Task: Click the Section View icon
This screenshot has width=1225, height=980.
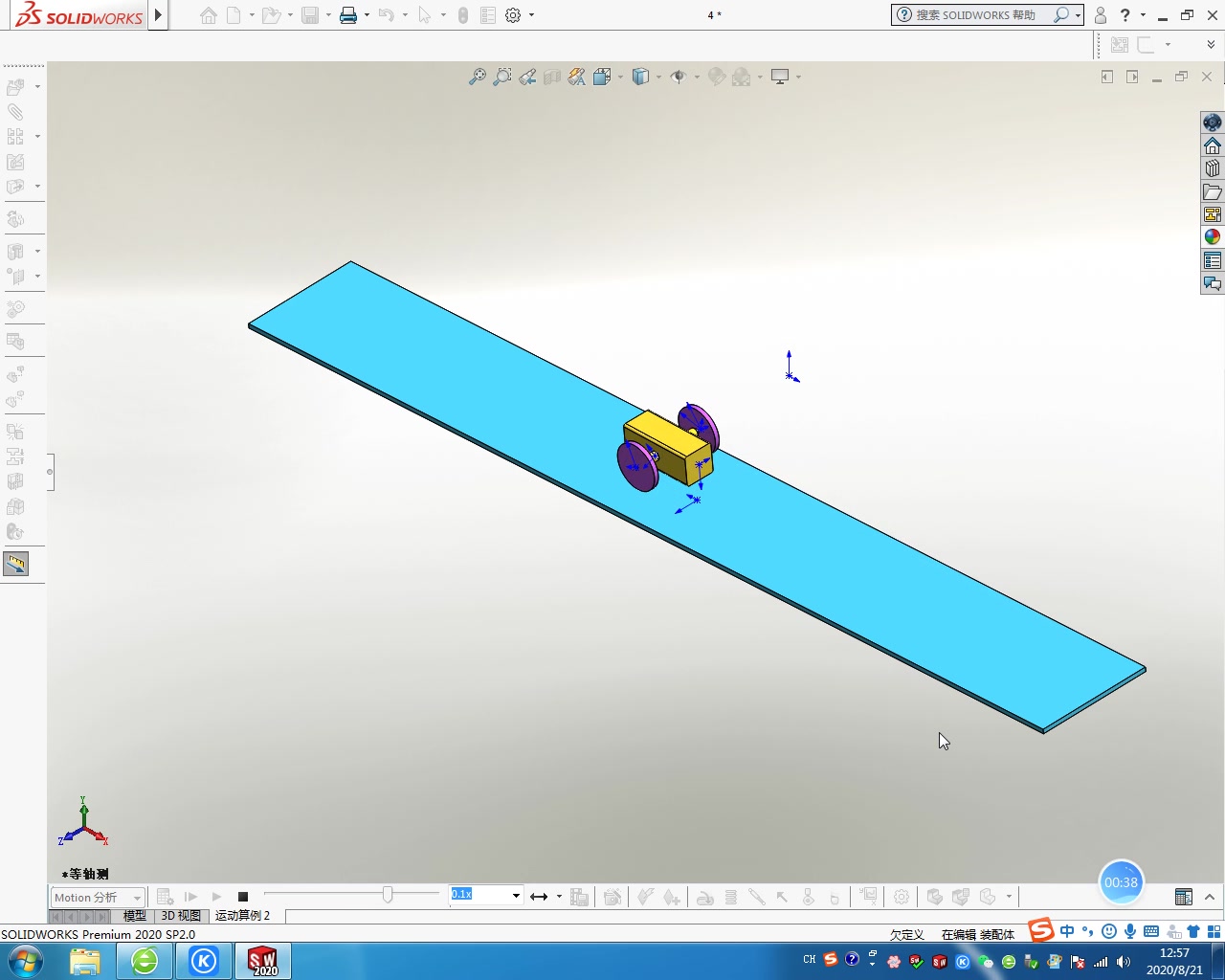Action: pos(552,77)
